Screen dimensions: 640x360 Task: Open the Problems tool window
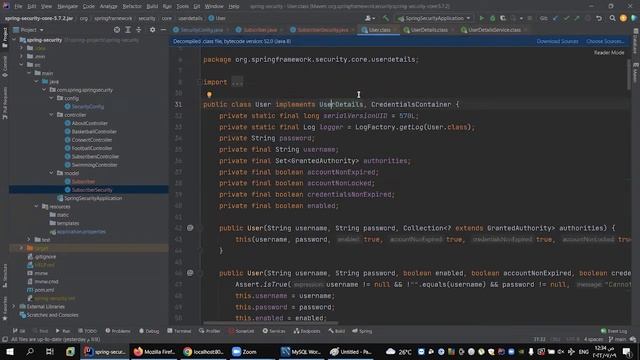click(x=118, y=331)
